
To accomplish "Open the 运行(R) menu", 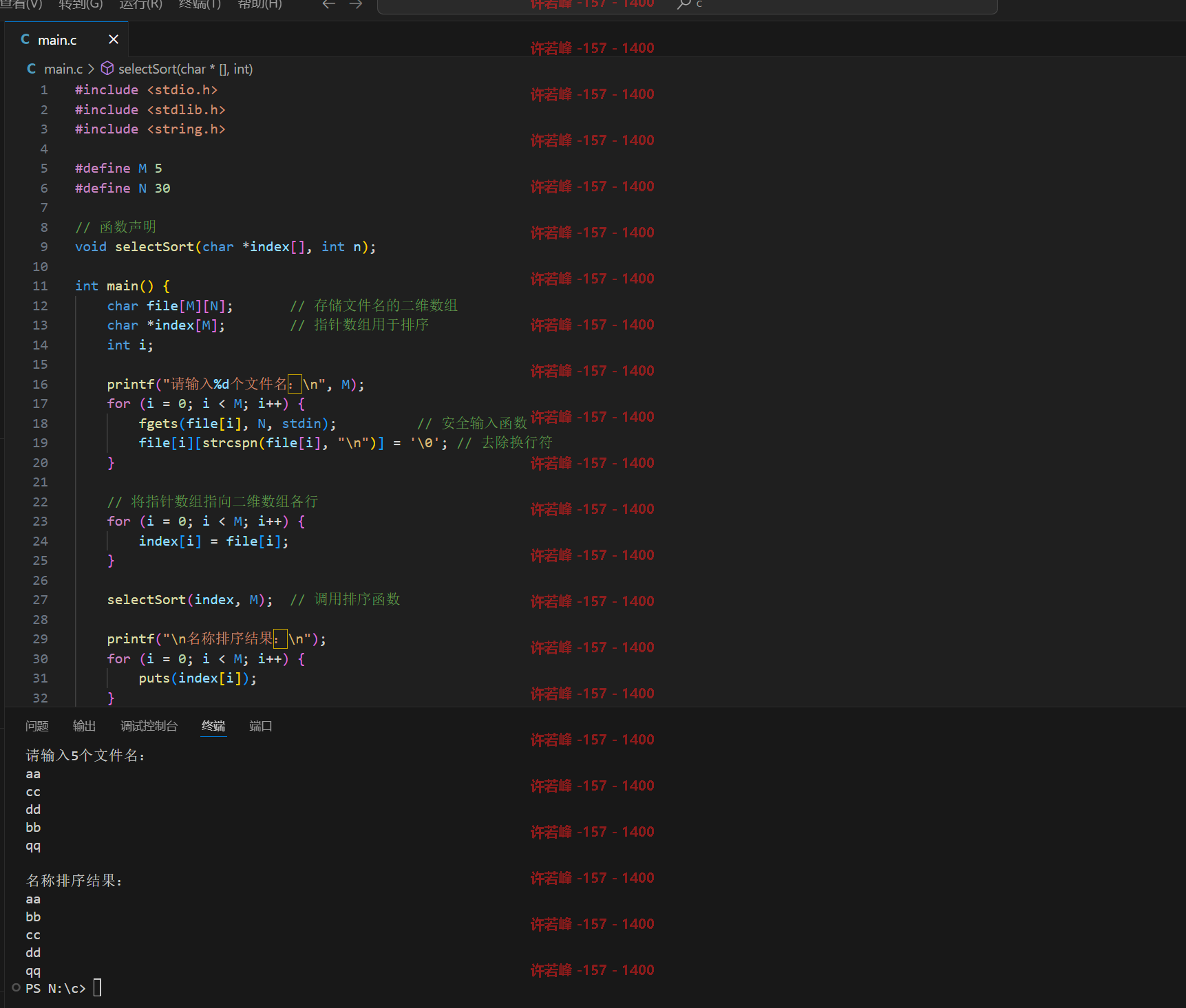I will (140, 4).
